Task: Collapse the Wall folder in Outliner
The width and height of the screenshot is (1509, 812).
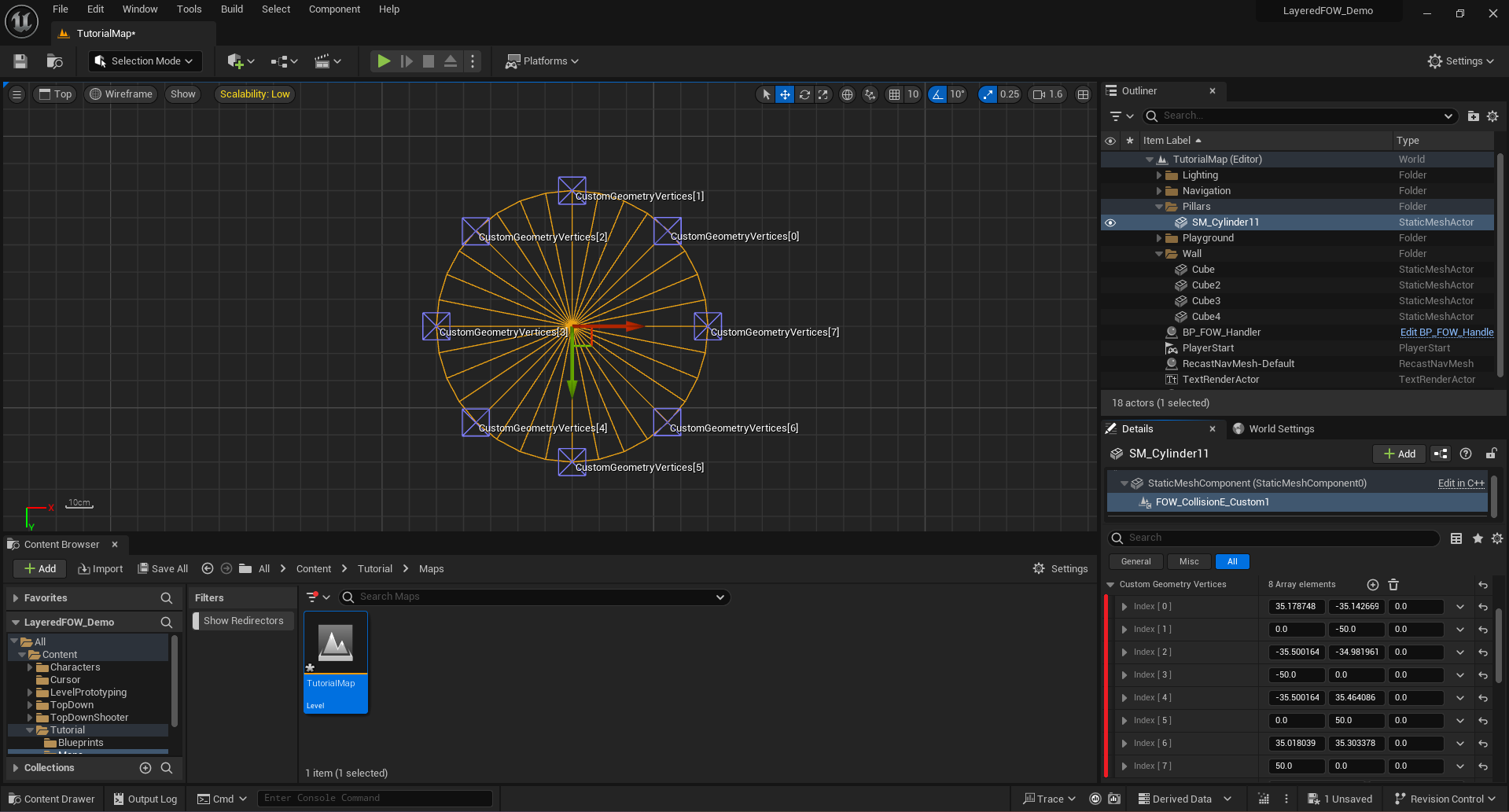Action: click(1158, 254)
